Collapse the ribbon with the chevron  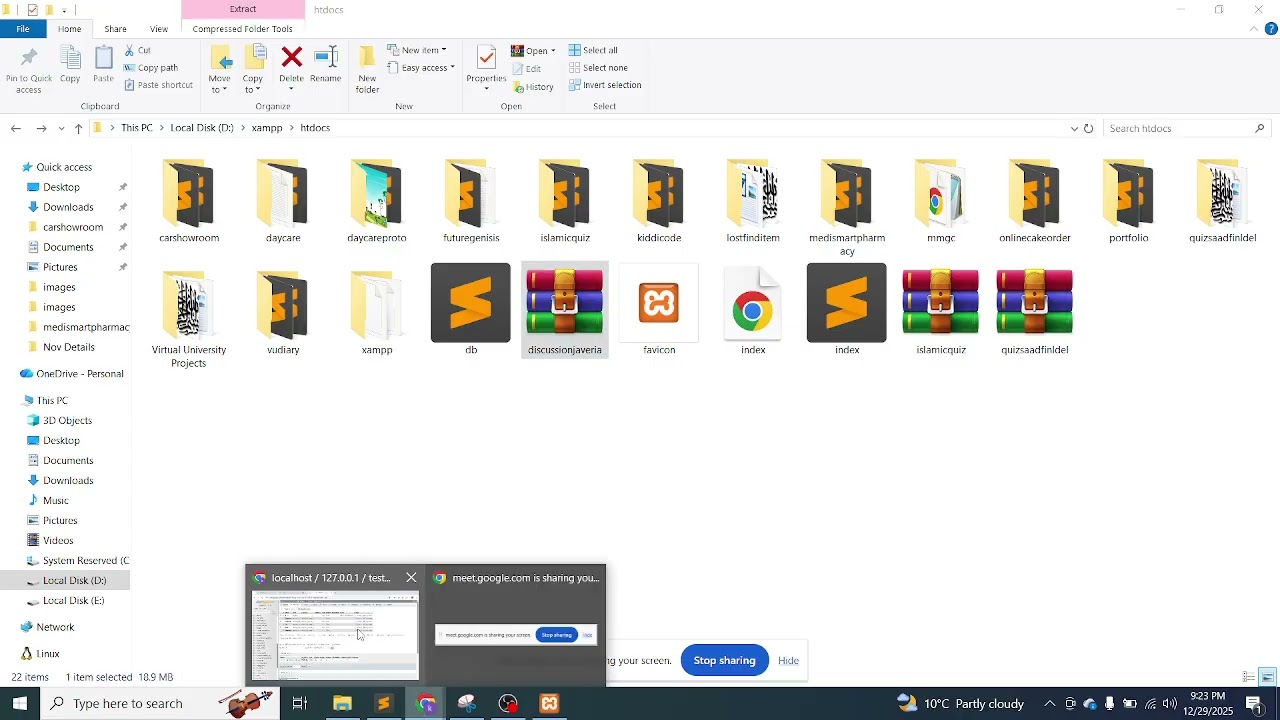(x=1254, y=29)
